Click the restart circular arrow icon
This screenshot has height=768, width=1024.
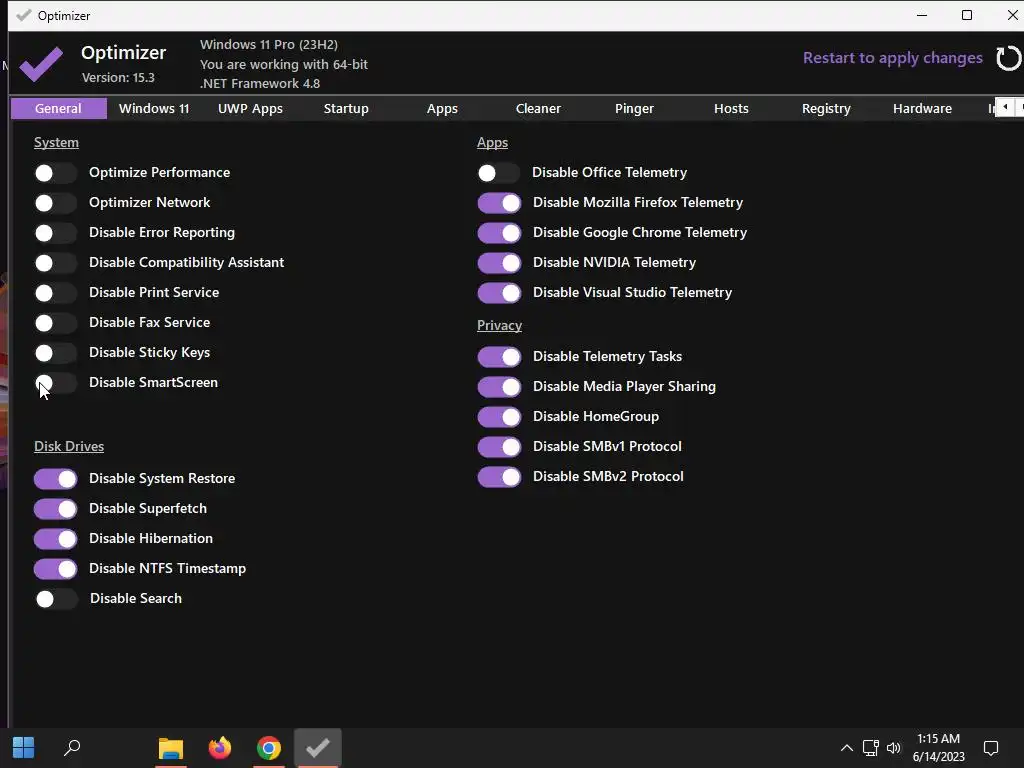point(1008,58)
